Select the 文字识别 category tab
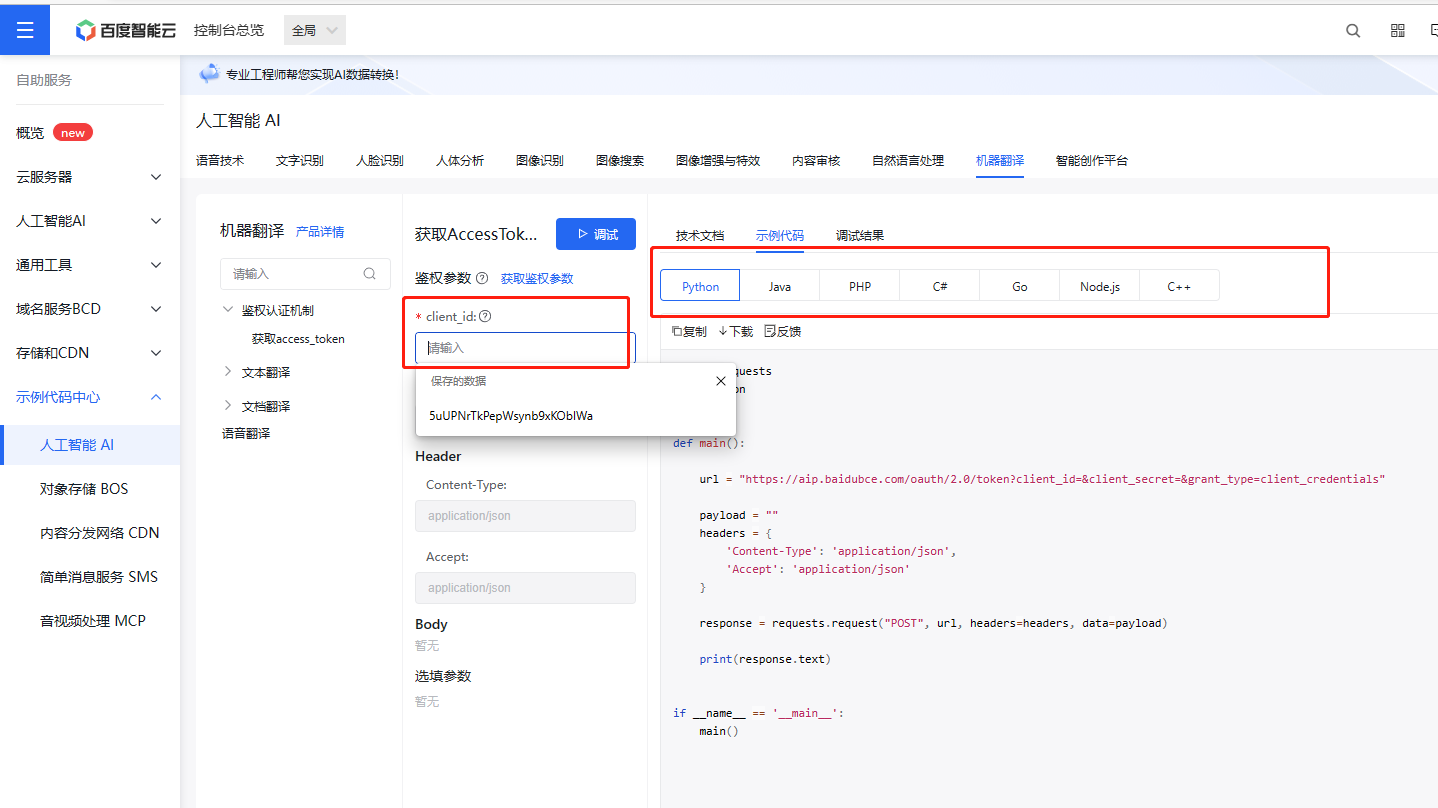 (299, 161)
